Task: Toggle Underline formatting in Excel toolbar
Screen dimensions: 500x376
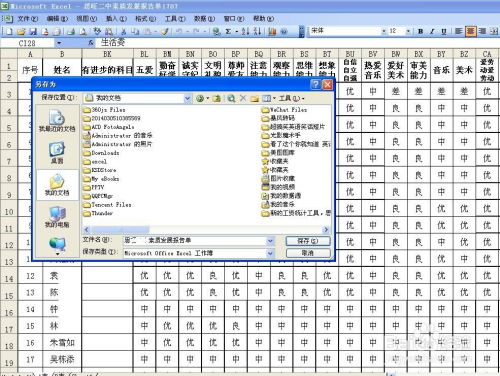Action: pyautogui.click(x=444, y=31)
